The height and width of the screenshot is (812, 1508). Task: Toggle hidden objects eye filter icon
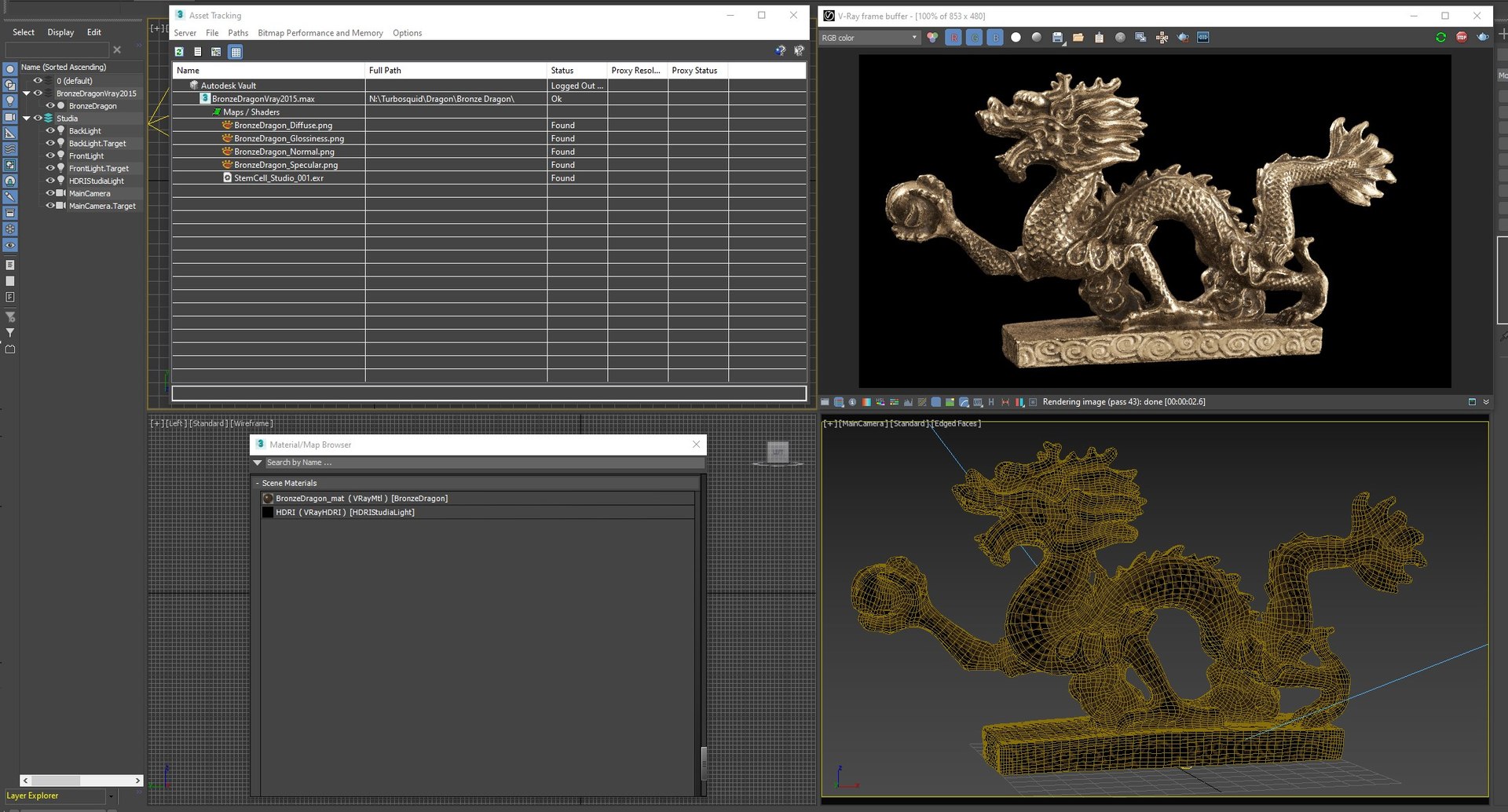tap(10, 245)
